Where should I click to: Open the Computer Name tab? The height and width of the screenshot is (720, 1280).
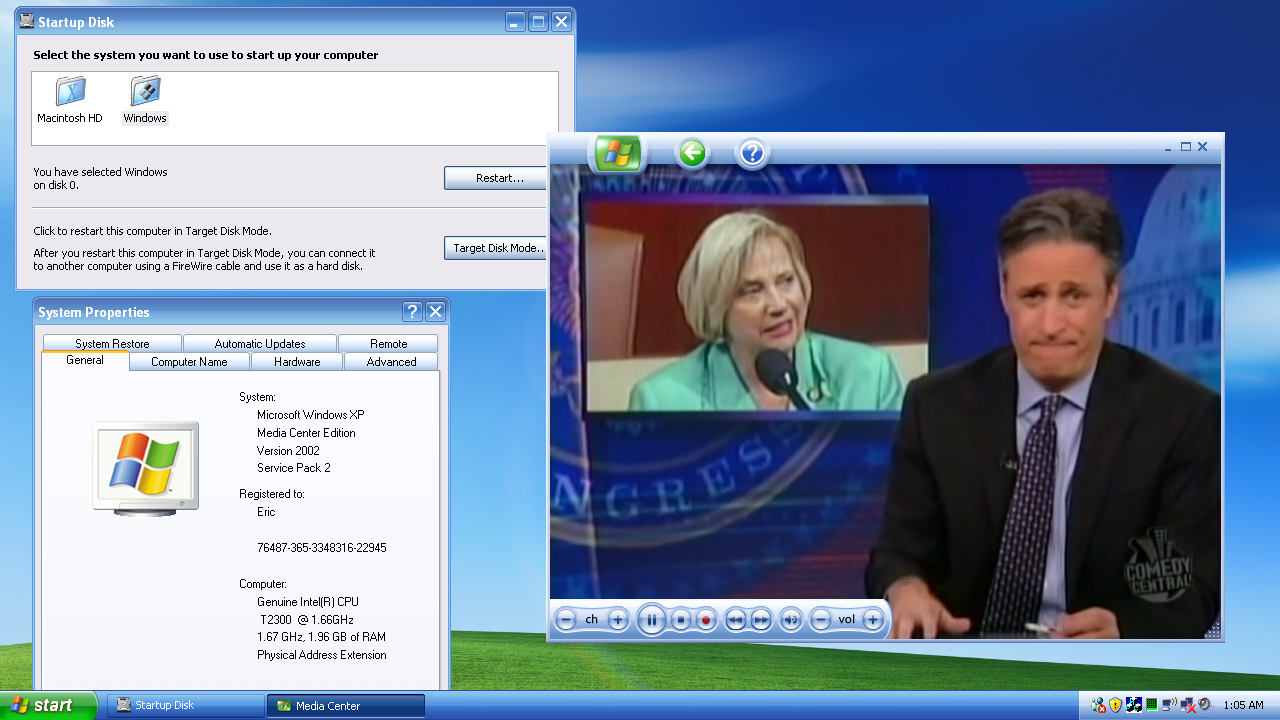[189, 362]
